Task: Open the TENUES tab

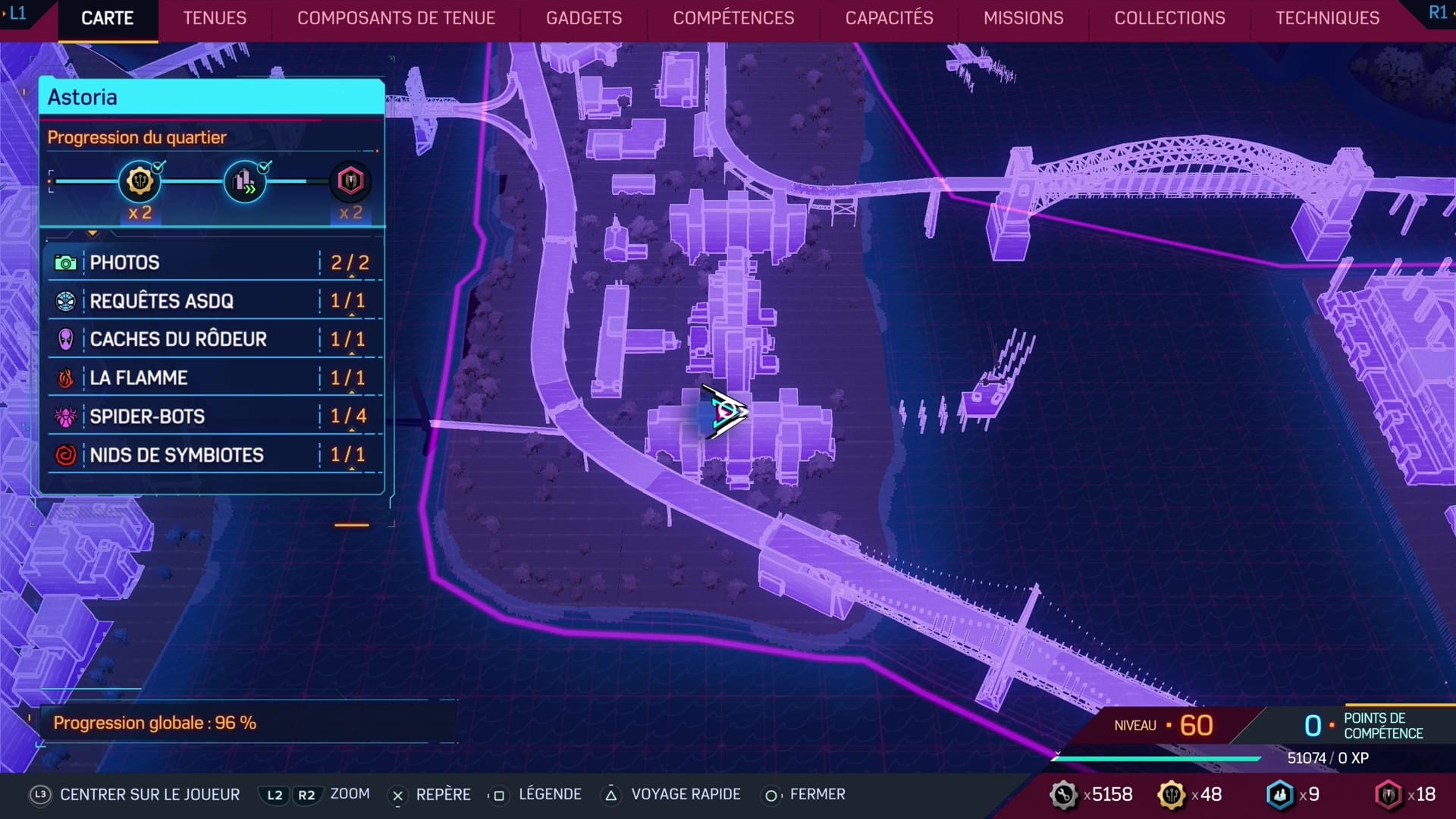Action: [x=215, y=18]
